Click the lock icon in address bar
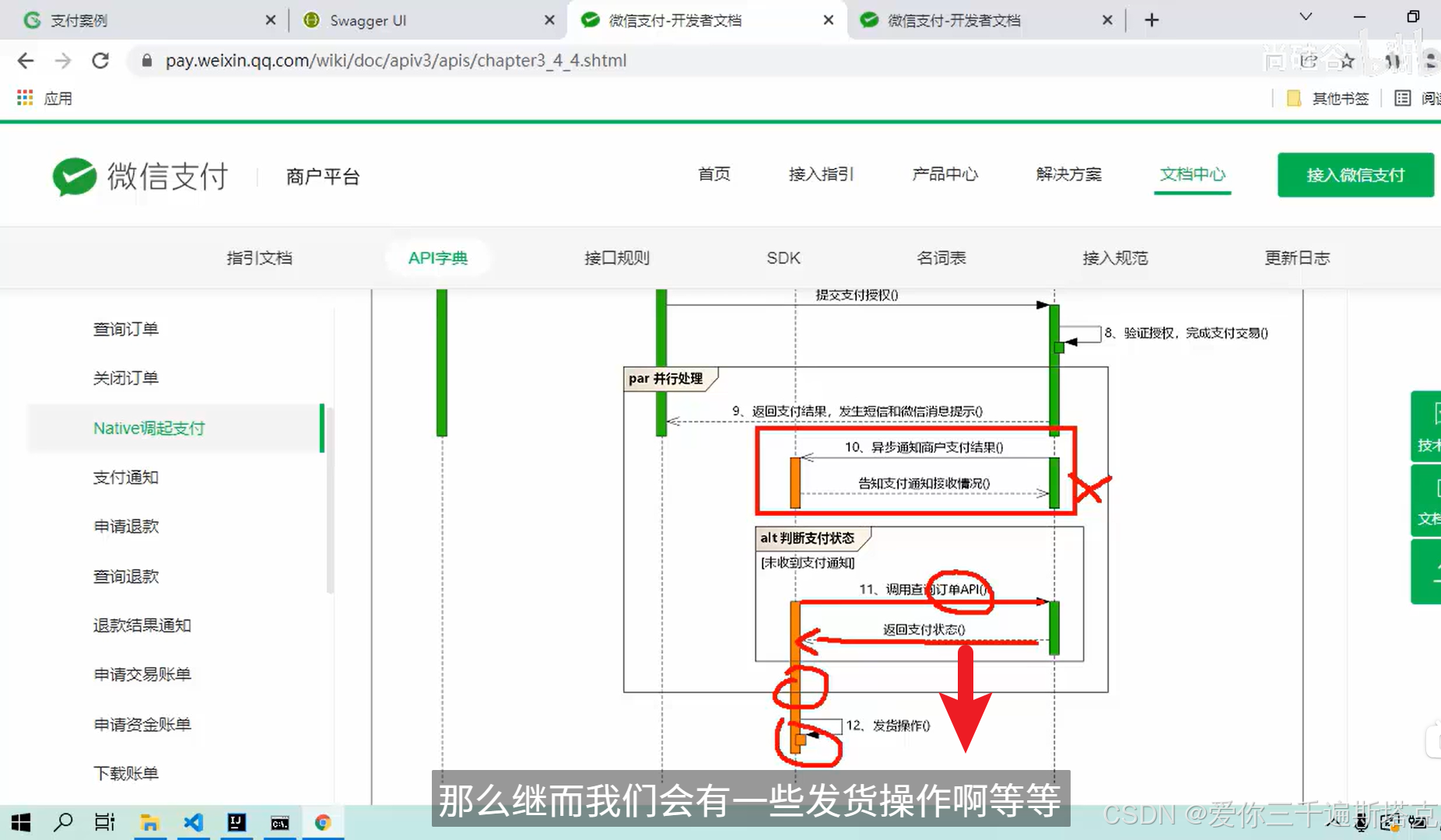This screenshot has width=1441, height=840. pyautogui.click(x=146, y=61)
